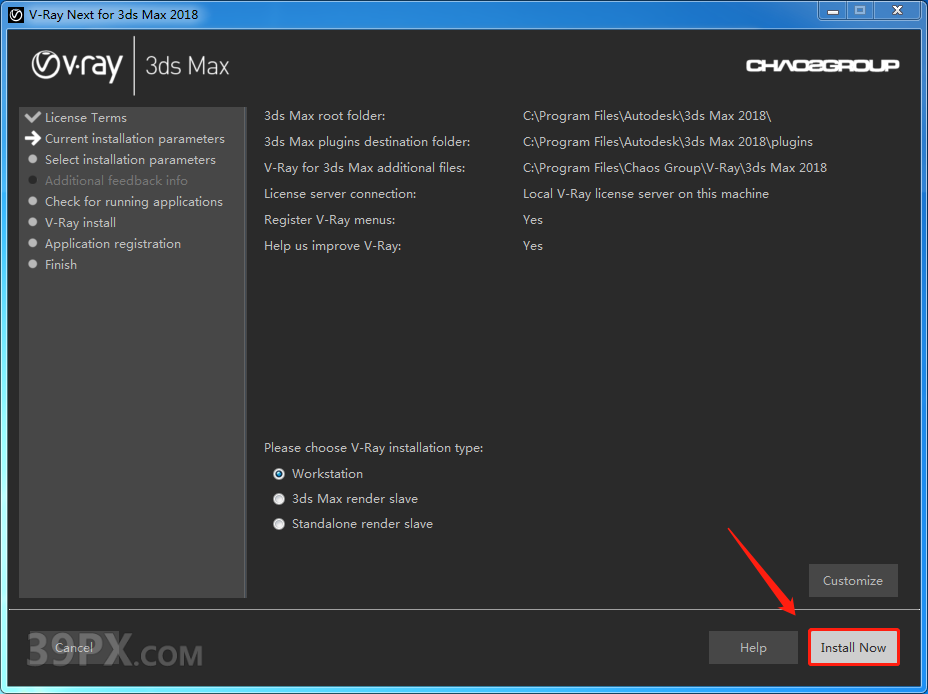Click 'Please choose V-Ray installation type' text
The width and height of the screenshot is (928, 694).
(x=373, y=448)
